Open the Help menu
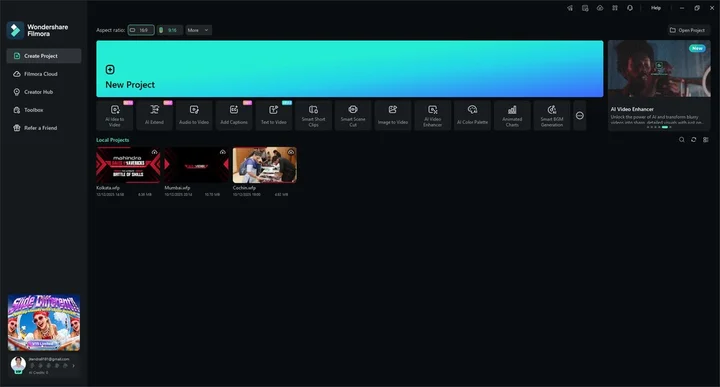 click(656, 8)
